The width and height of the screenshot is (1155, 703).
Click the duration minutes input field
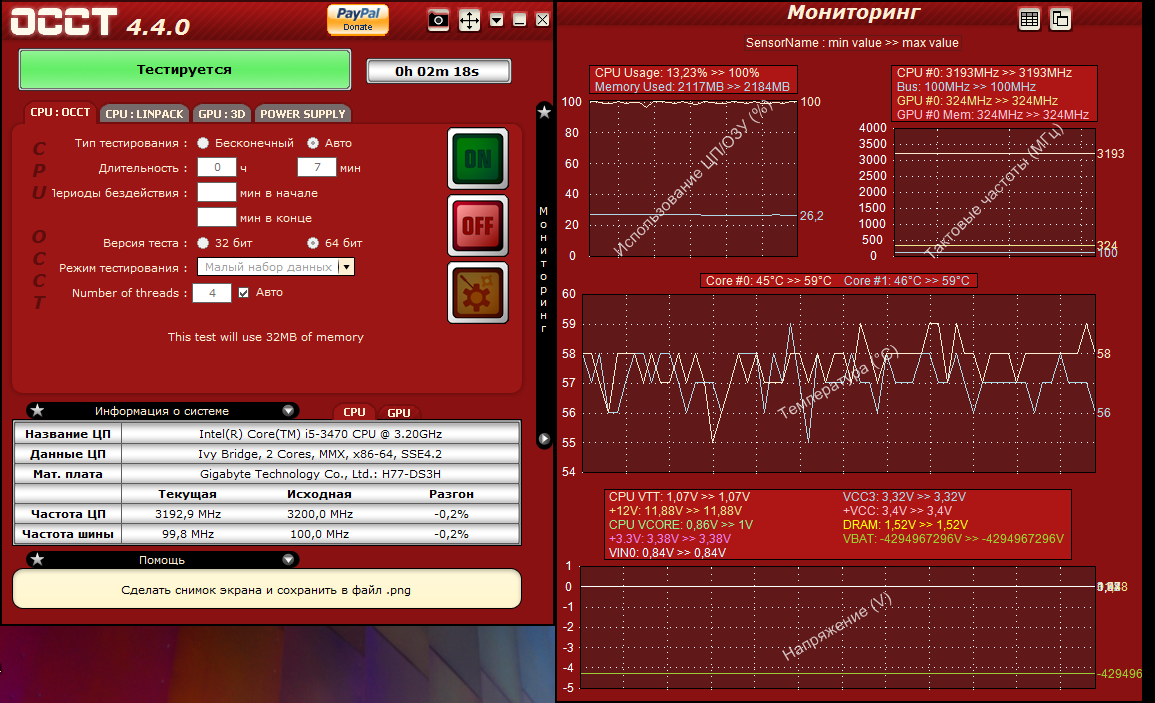317,167
